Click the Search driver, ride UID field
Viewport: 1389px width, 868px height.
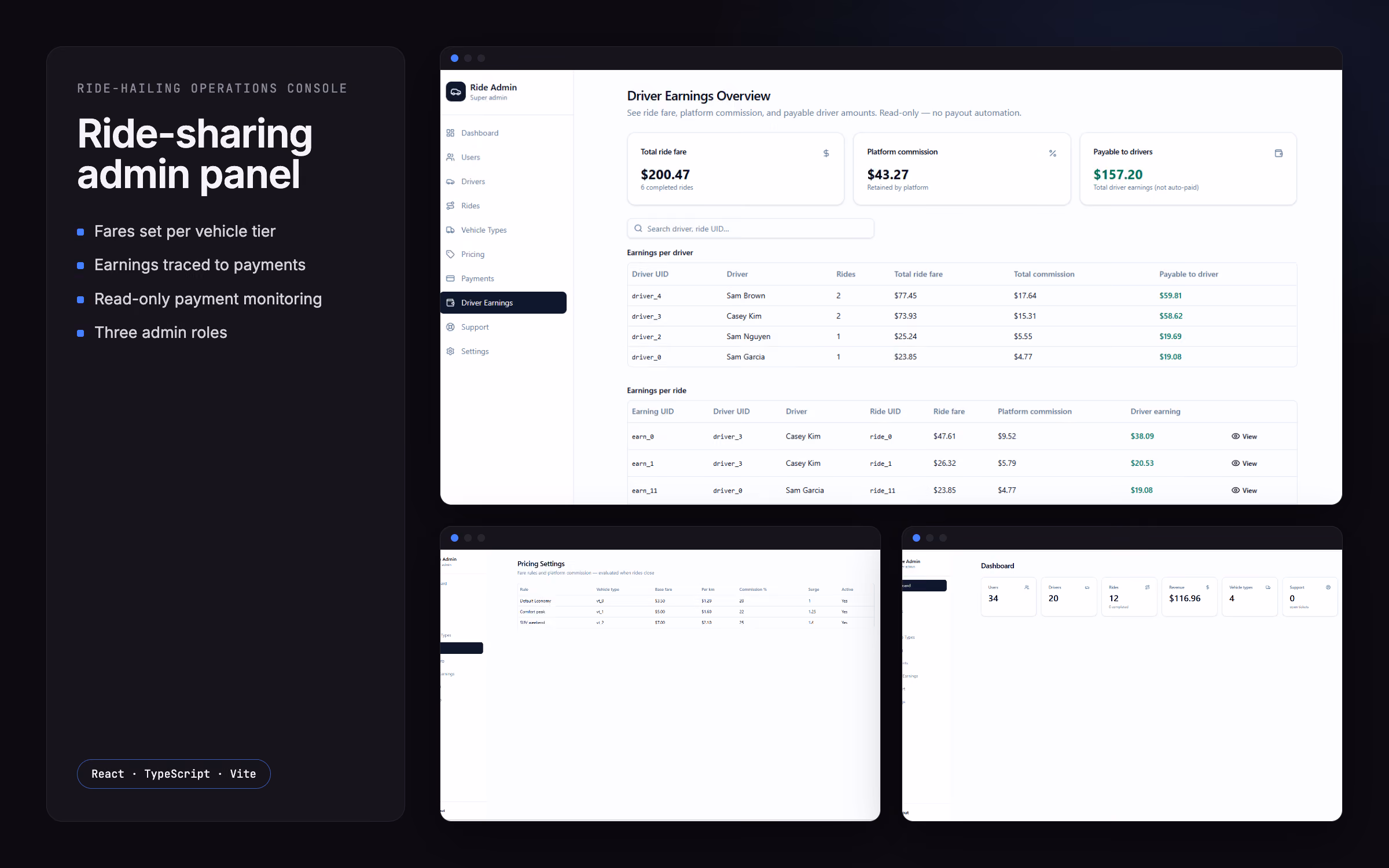tap(750, 229)
